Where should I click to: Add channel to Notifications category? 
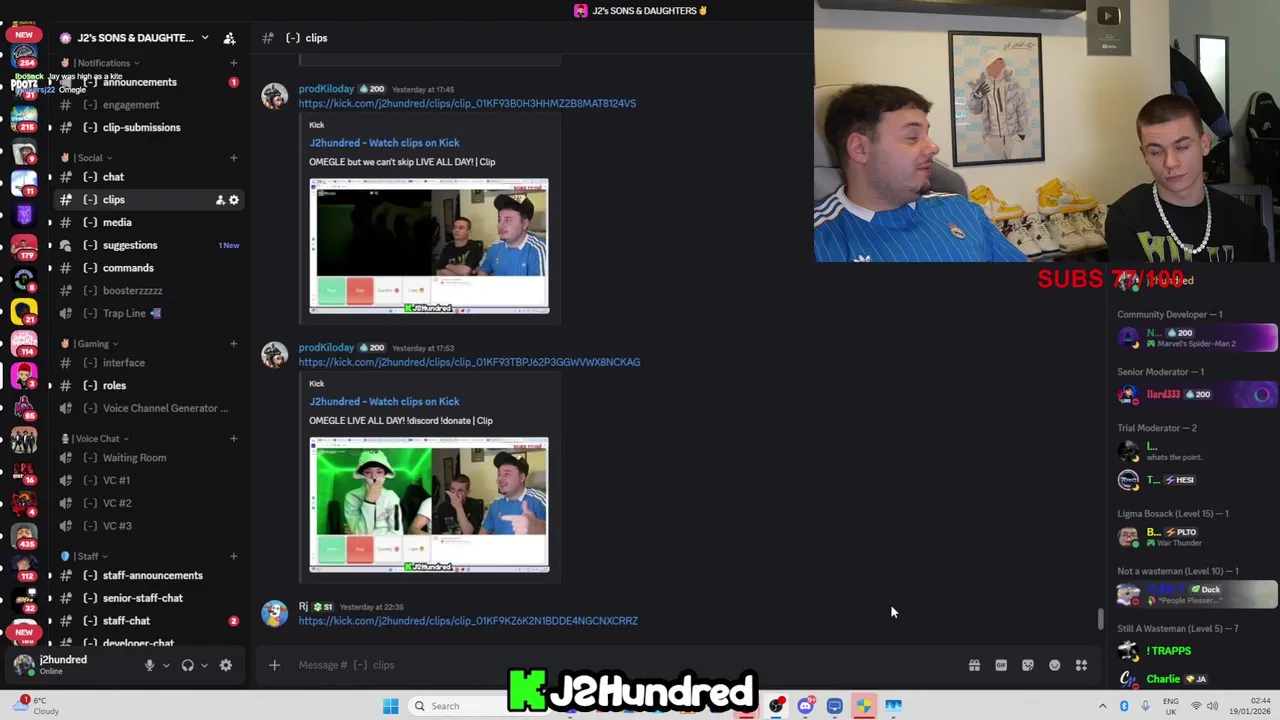(233, 63)
